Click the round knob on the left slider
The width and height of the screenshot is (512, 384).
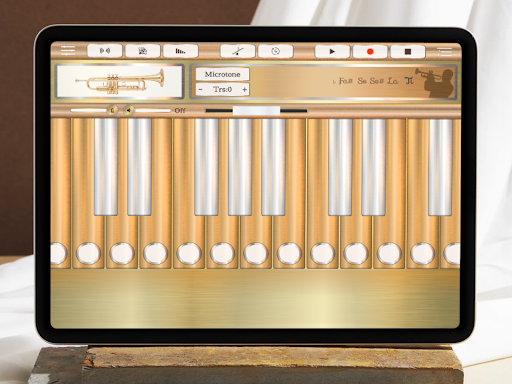(x=113, y=110)
